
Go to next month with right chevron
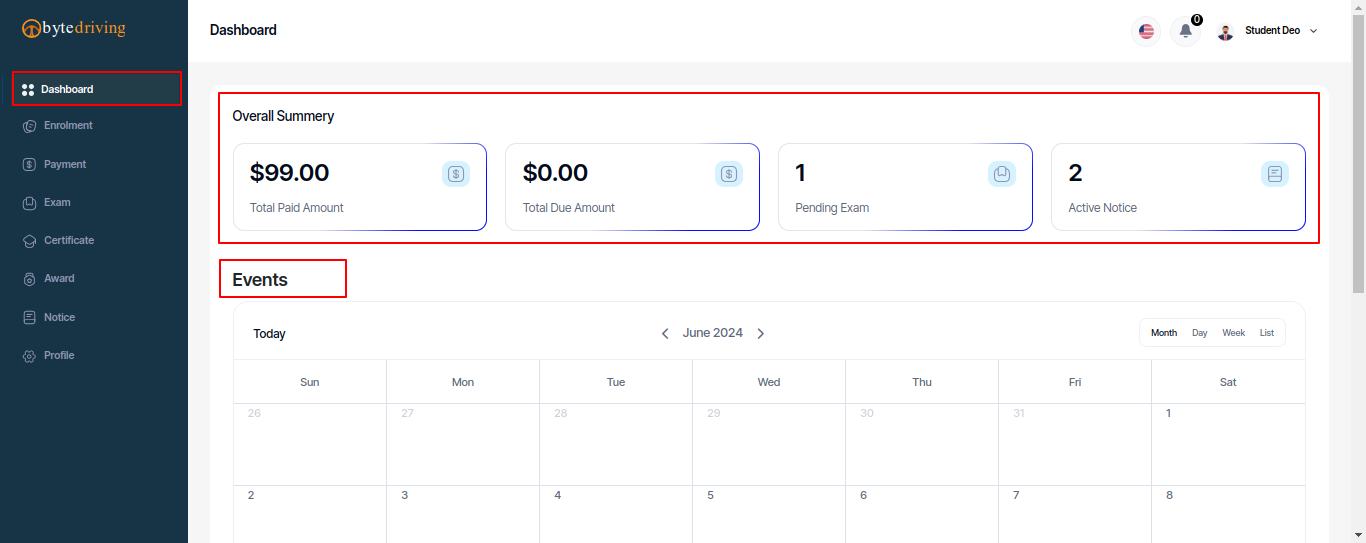click(x=760, y=334)
